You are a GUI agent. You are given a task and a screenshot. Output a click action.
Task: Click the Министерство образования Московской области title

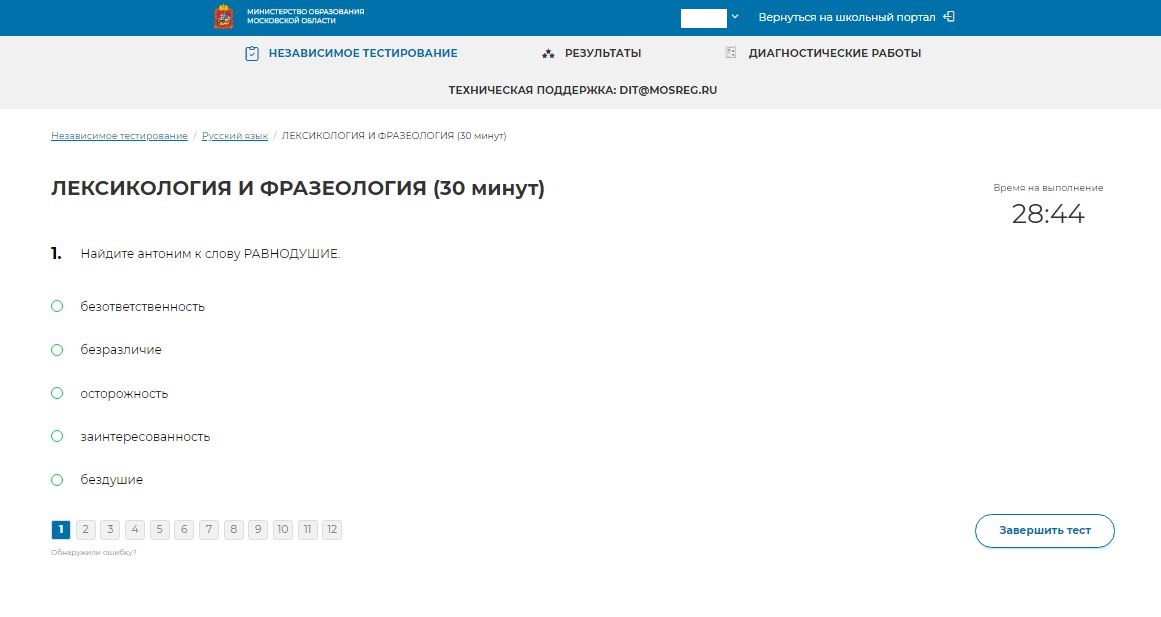click(305, 16)
